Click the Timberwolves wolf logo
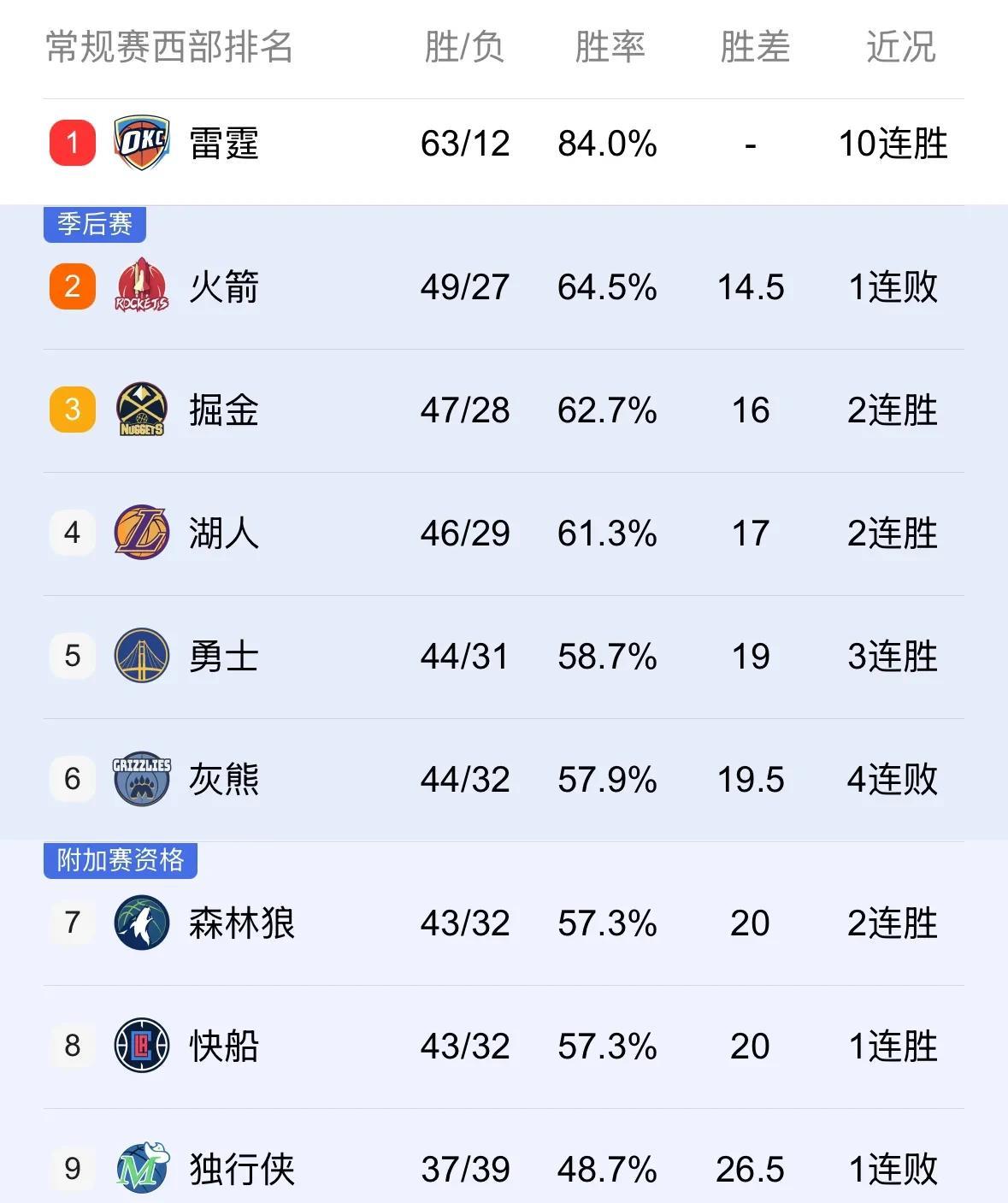 click(141, 923)
